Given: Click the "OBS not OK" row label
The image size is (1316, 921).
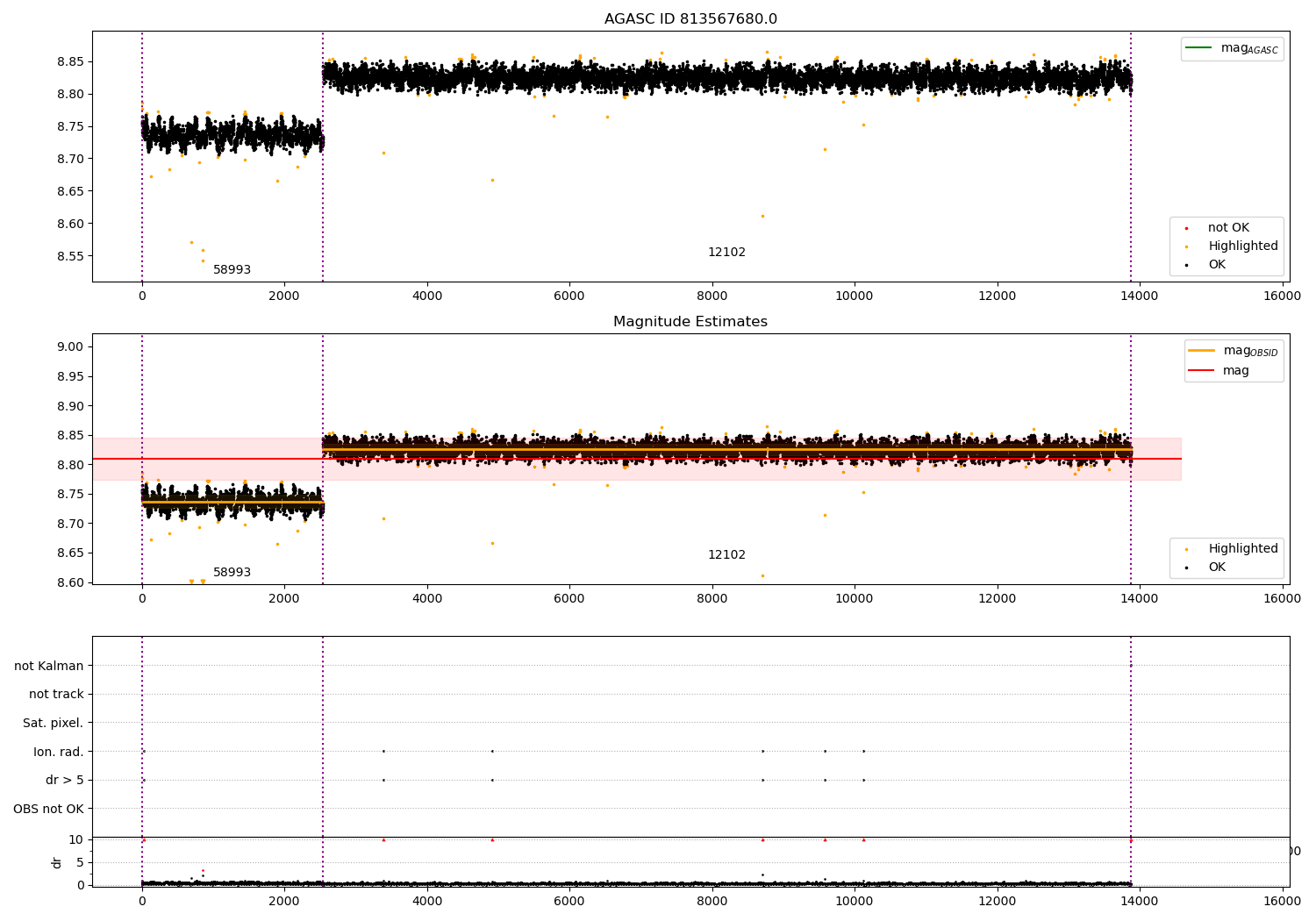Looking at the screenshot, I should tap(48, 810).
